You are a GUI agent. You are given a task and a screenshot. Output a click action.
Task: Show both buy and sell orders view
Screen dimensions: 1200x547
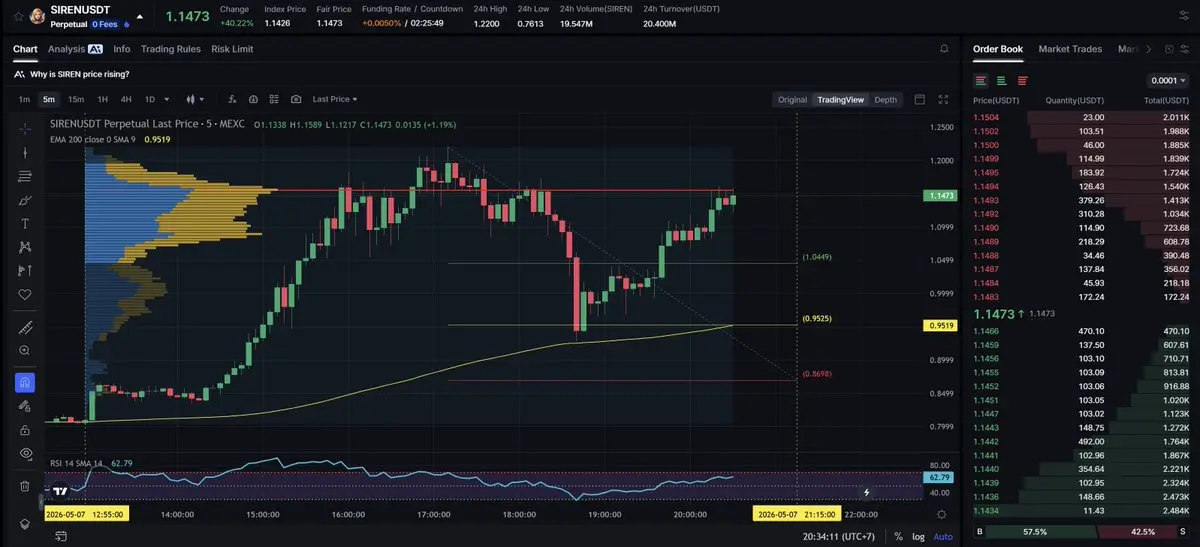[981, 80]
